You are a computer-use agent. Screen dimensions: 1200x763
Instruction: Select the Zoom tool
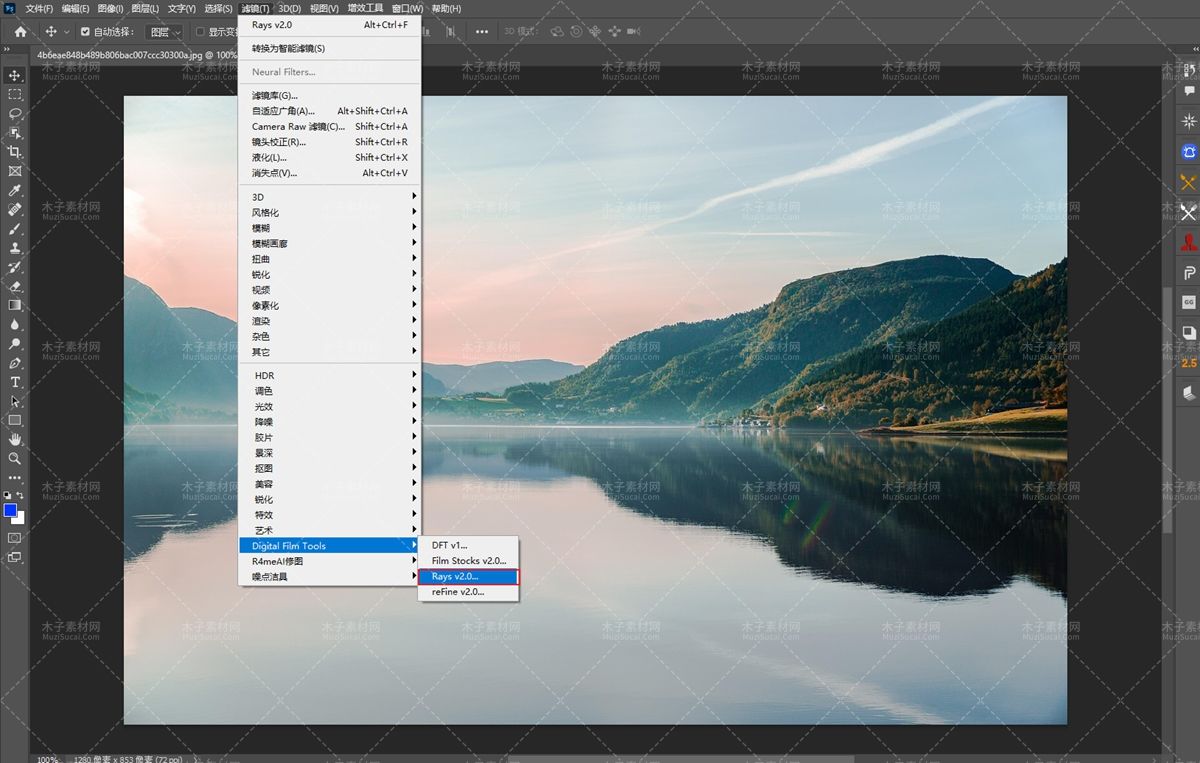click(x=15, y=458)
